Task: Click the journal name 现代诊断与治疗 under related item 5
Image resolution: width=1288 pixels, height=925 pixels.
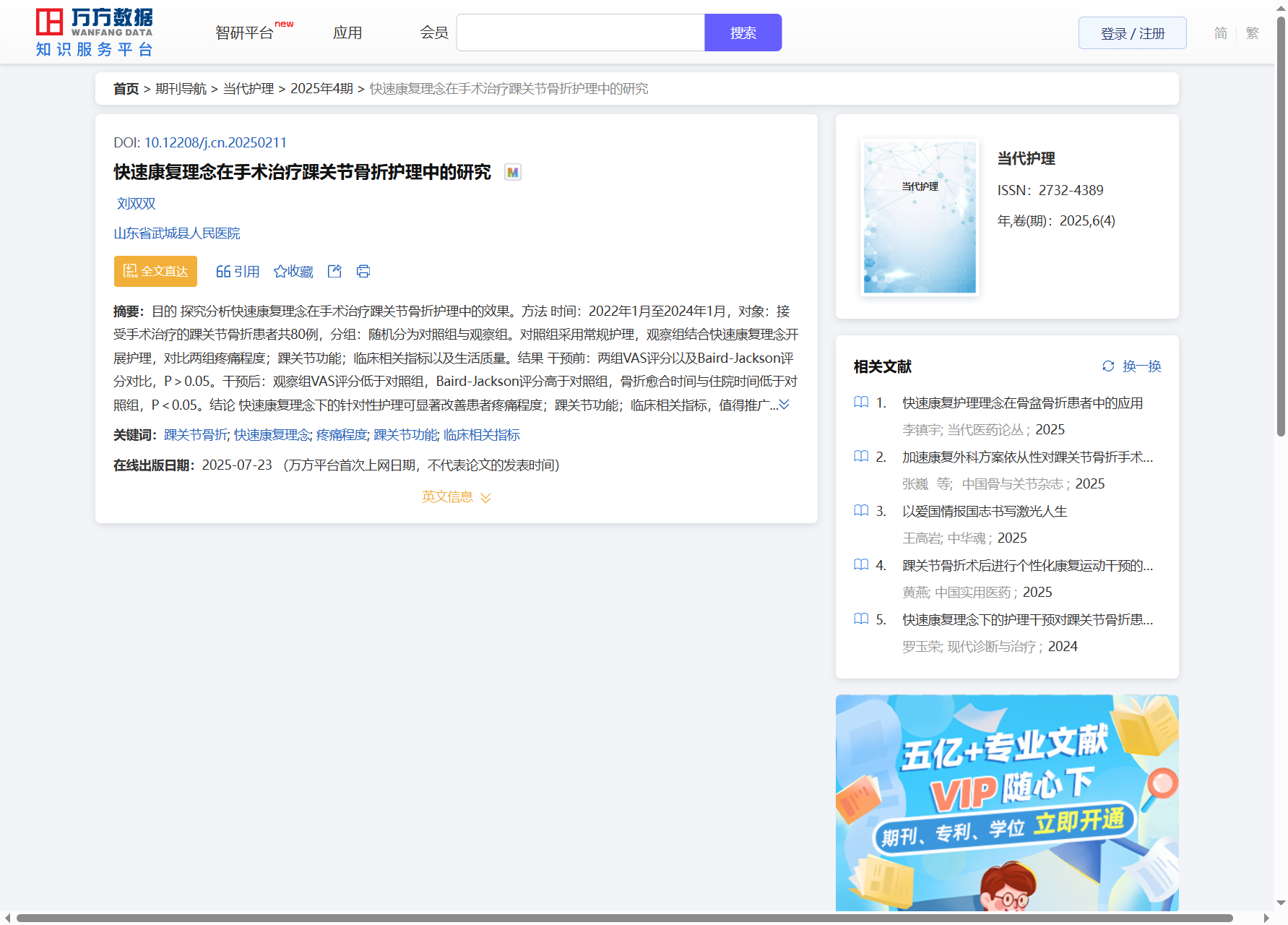Action: point(992,647)
